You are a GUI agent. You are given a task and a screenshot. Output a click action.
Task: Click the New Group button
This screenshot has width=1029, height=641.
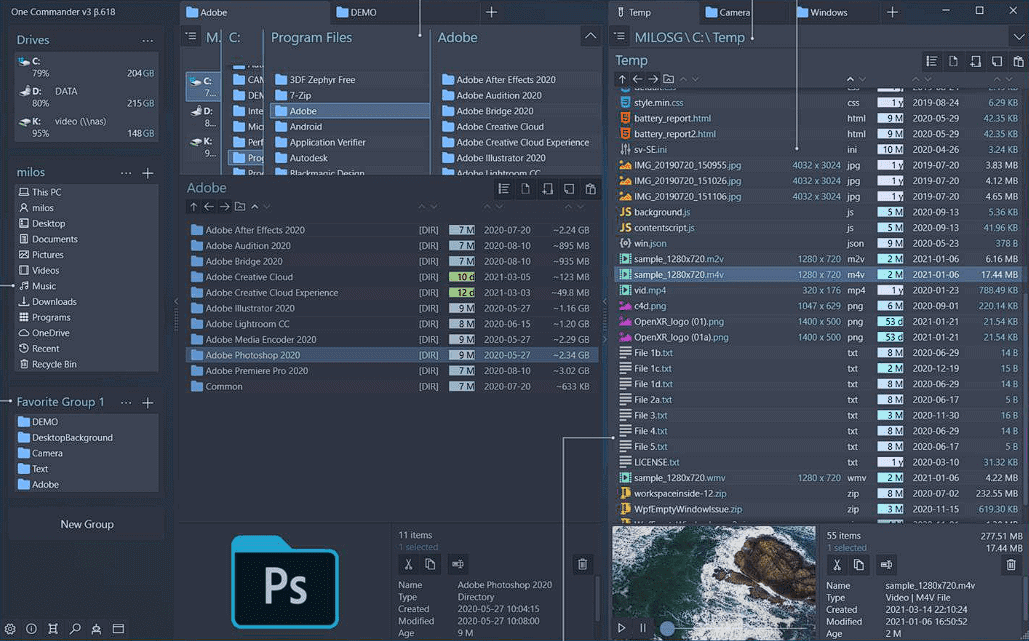click(x=87, y=524)
